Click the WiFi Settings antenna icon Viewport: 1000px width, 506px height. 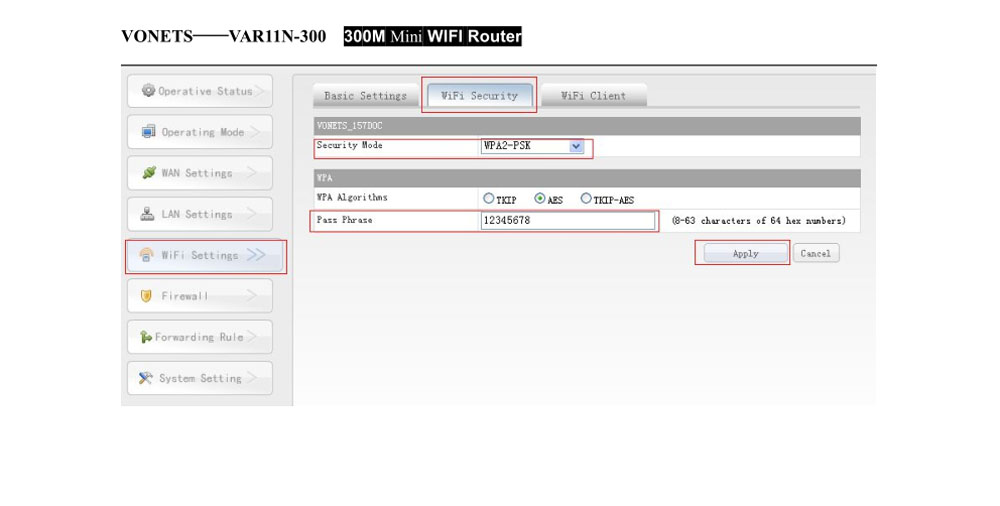[146, 255]
